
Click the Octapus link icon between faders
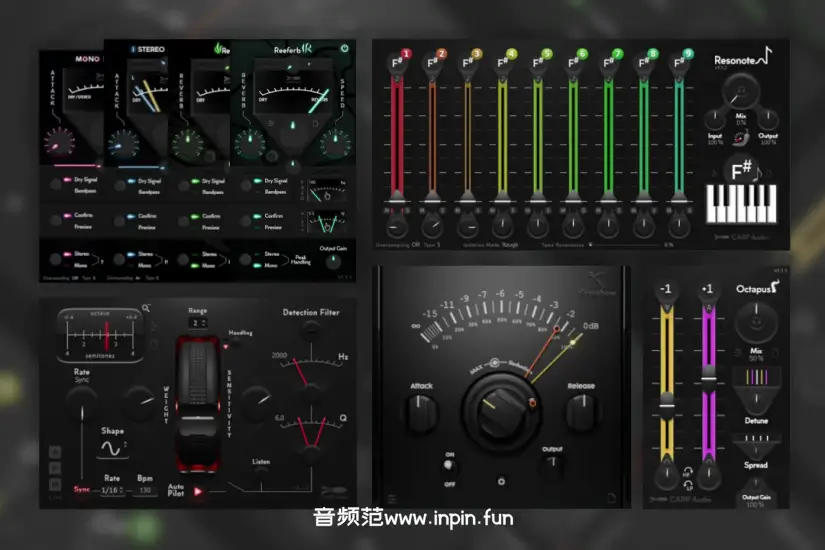pos(688,475)
